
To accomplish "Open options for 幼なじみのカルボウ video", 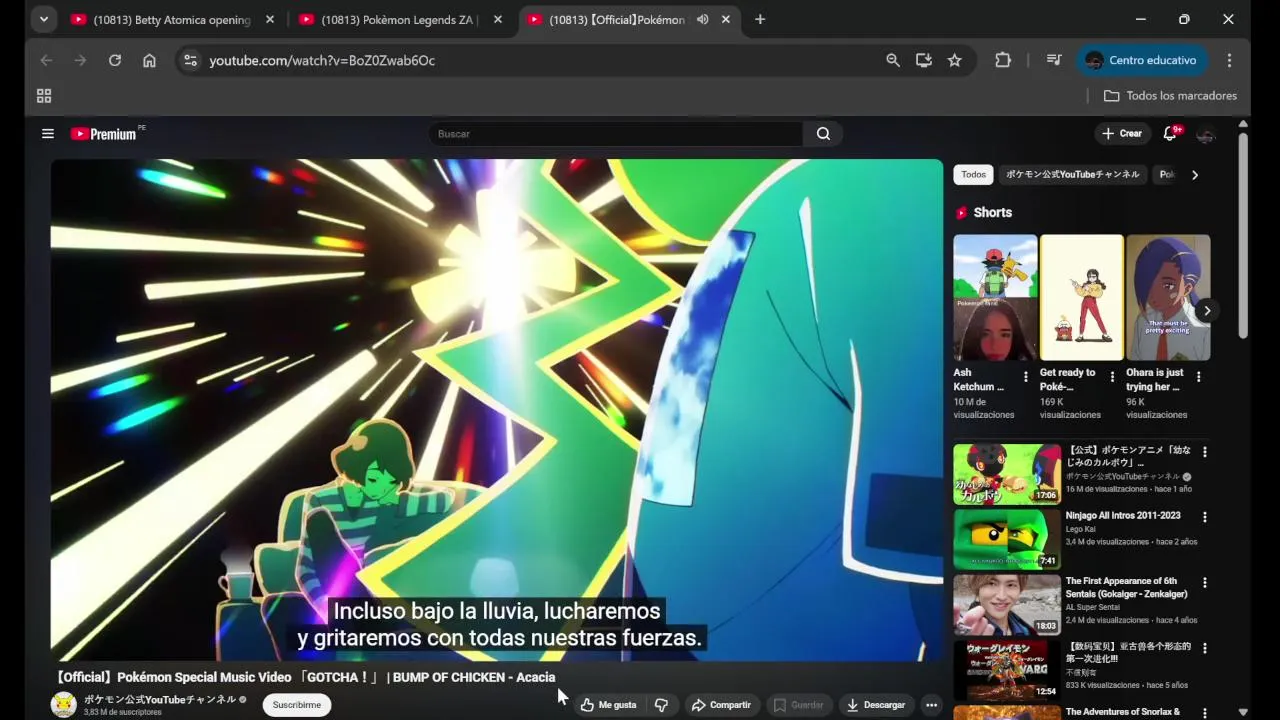I will 1204,452.
